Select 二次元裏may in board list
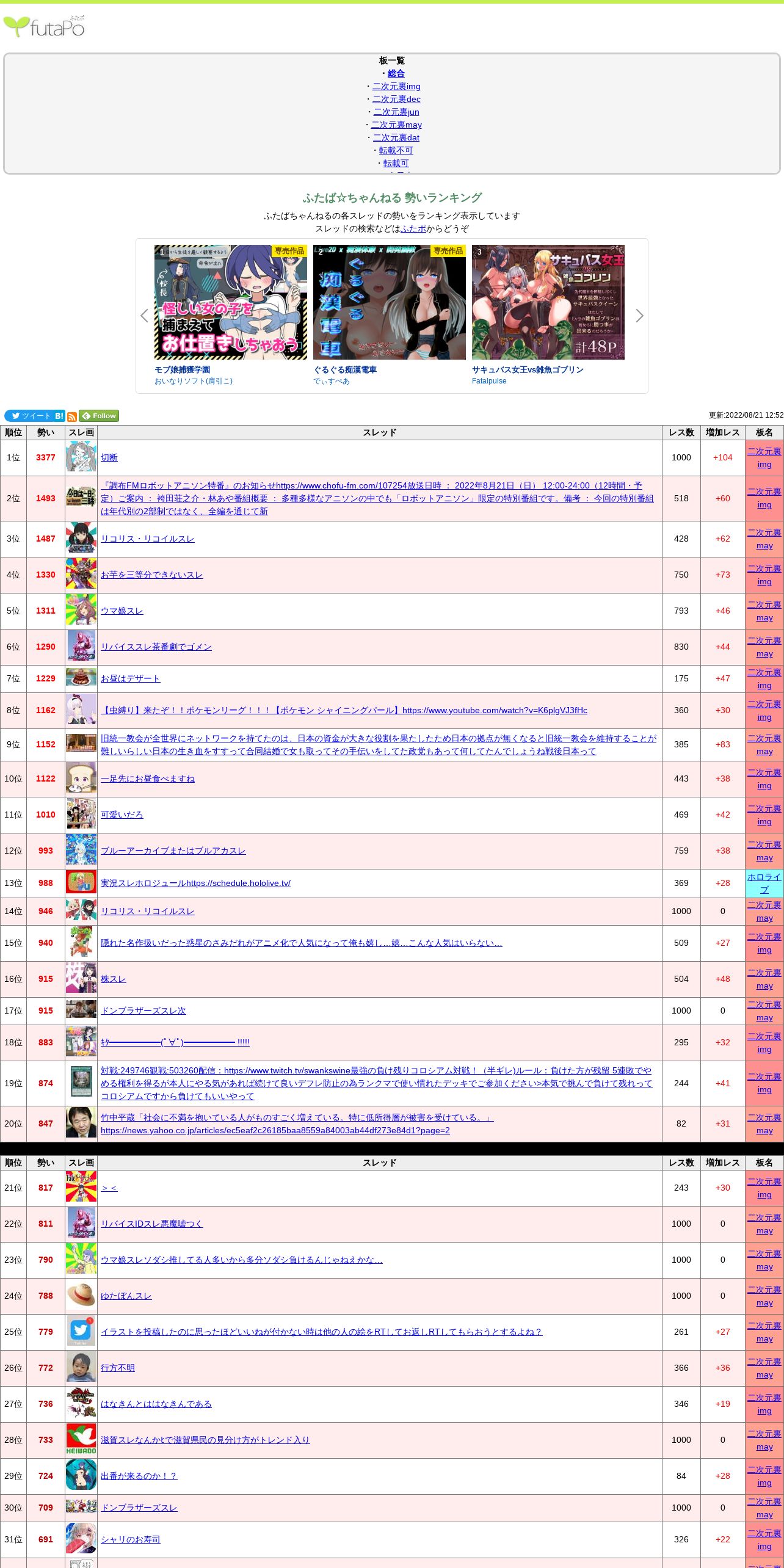This screenshot has height=1568, width=784. 396,125
